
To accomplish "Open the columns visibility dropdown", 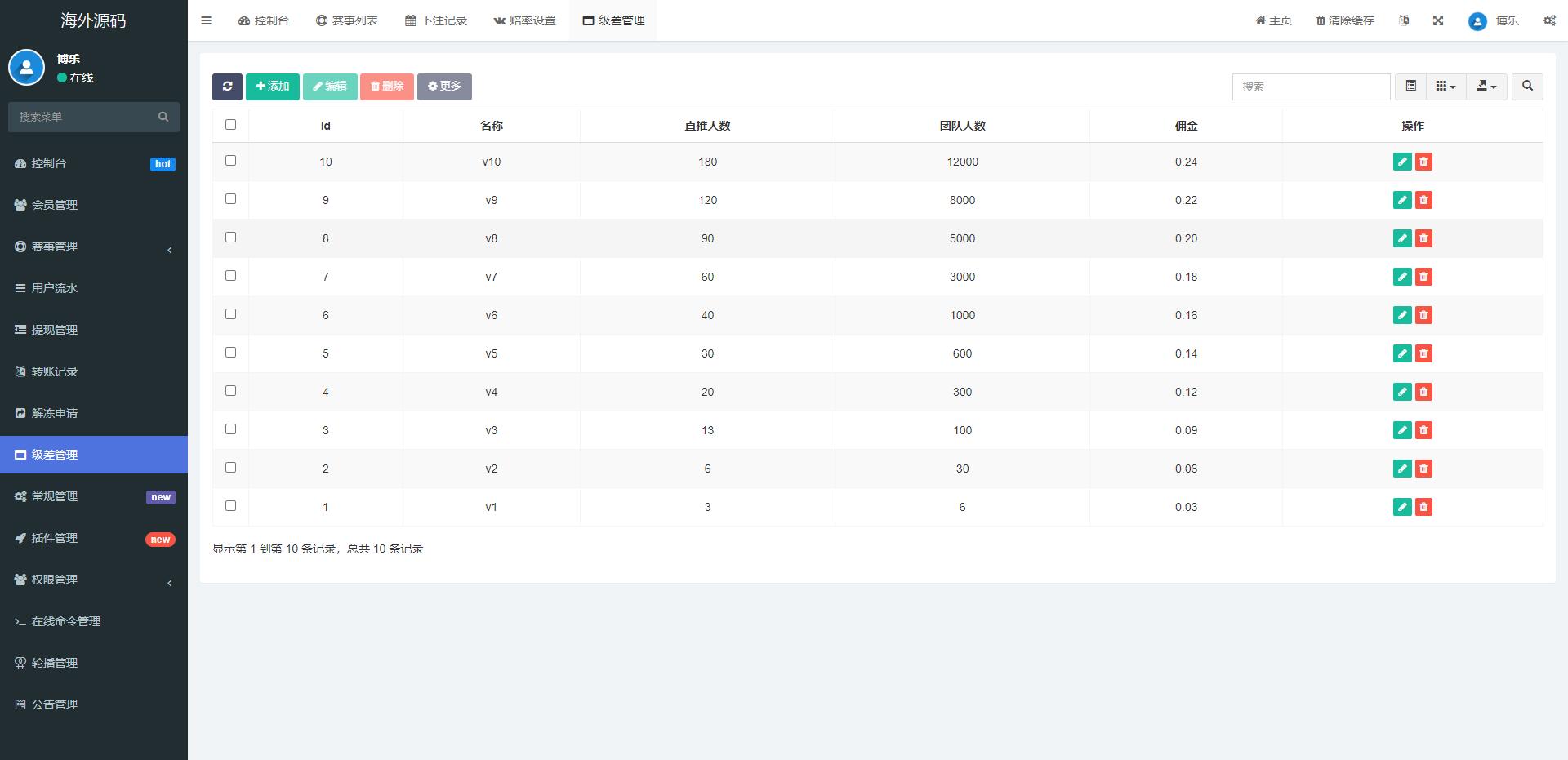I will point(1445,87).
